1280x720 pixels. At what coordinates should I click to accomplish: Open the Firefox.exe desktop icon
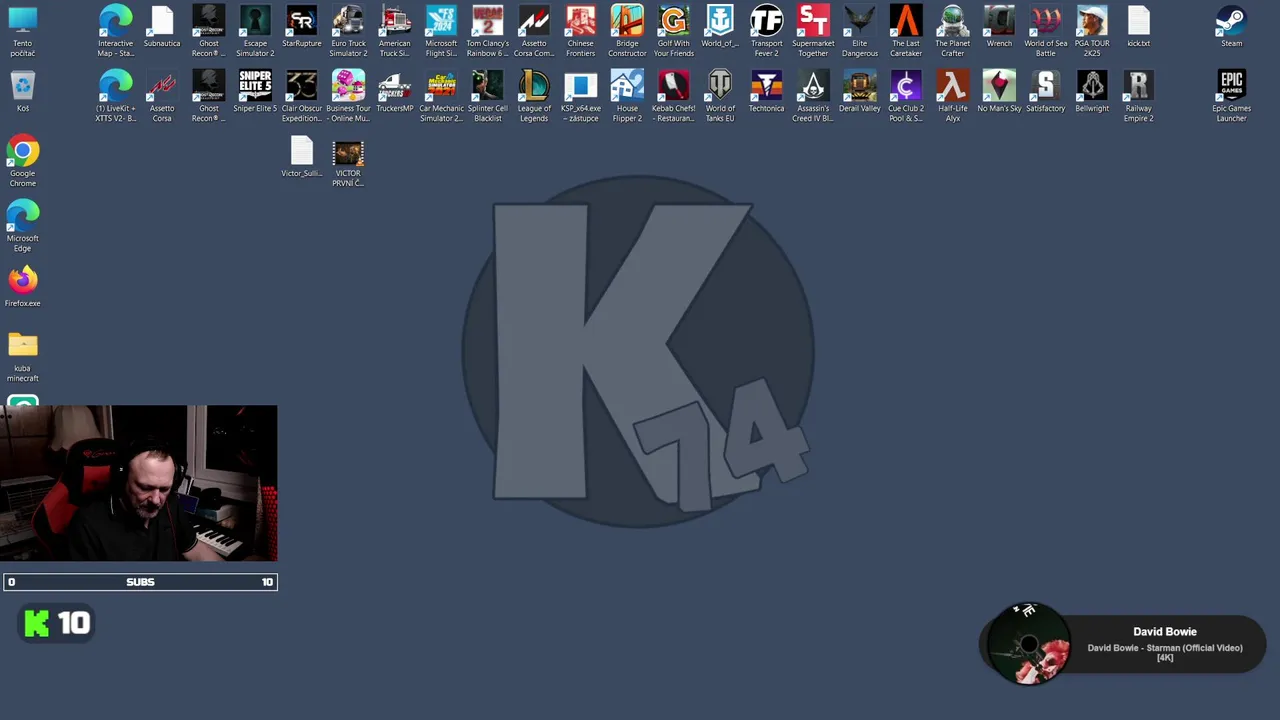22,287
